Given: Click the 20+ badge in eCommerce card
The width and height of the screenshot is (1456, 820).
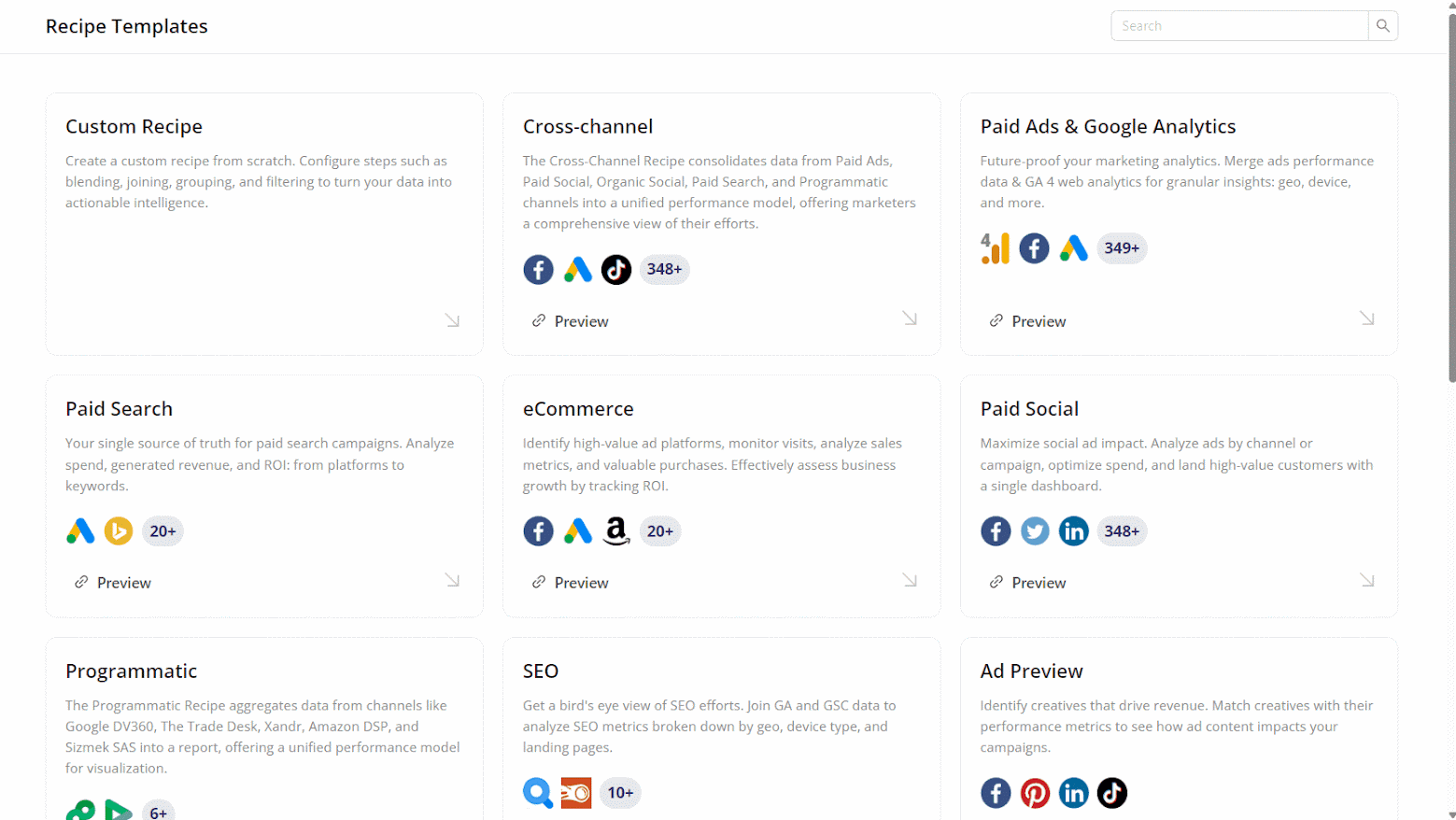Looking at the screenshot, I should pyautogui.click(x=659, y=531).
